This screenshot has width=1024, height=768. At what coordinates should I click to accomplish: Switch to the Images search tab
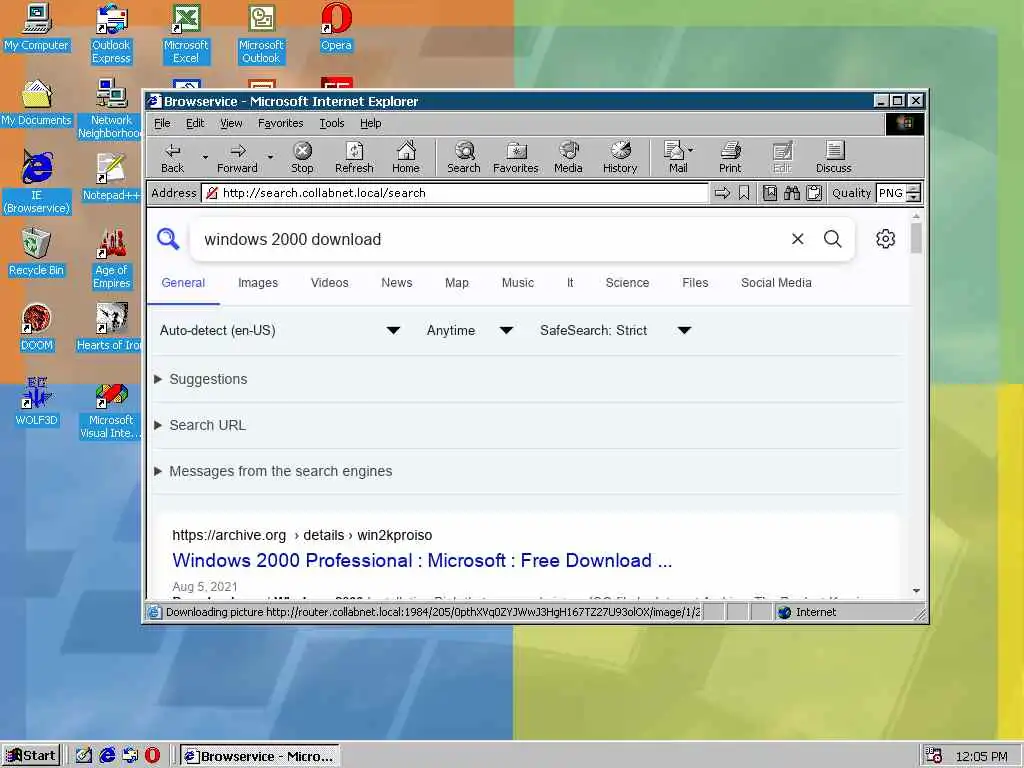(258, 283)
